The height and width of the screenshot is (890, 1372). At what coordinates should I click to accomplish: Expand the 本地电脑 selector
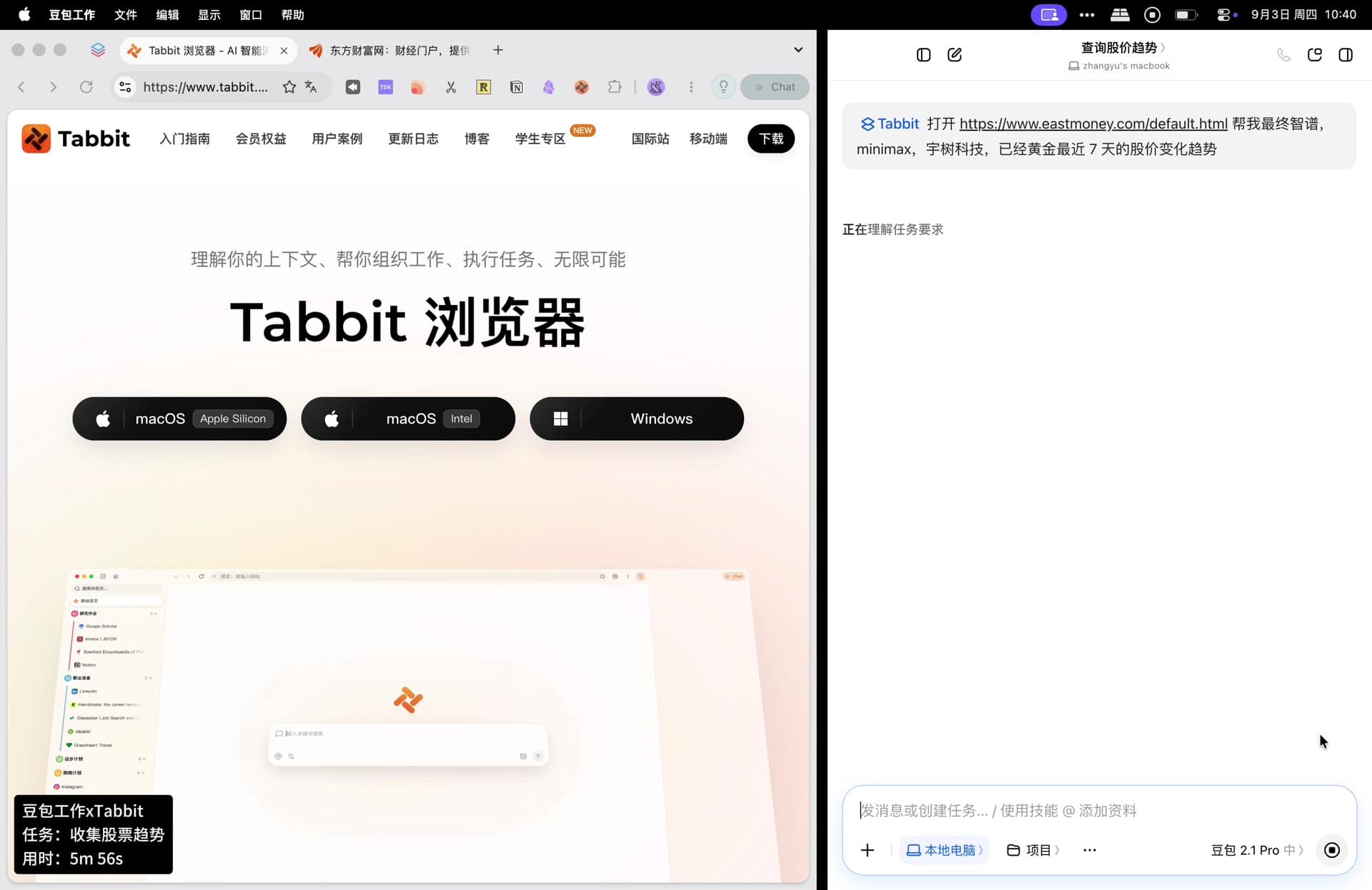(x=944, y=850)
